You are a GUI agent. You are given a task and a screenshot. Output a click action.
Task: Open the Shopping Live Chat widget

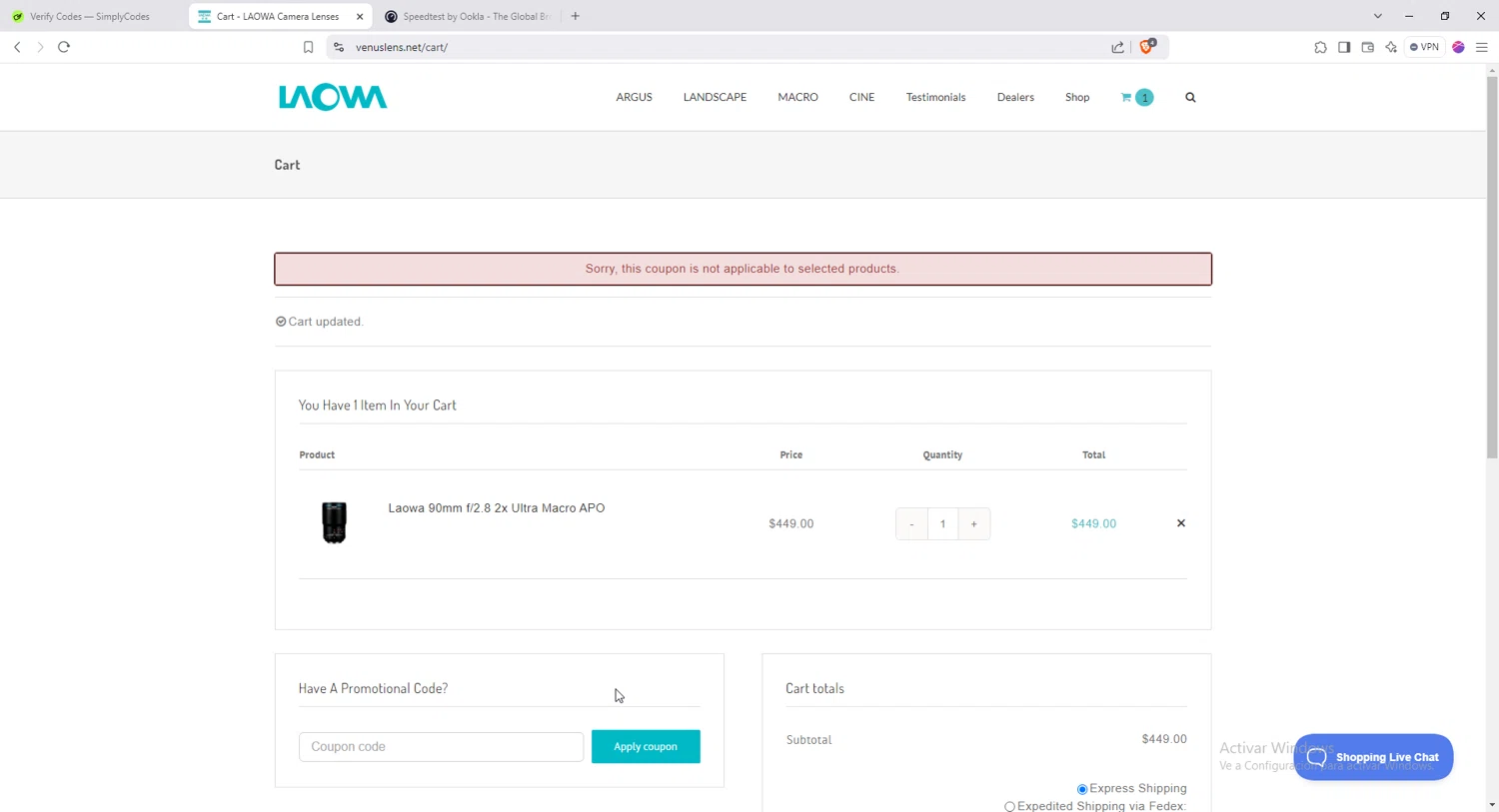(1373, 757)
